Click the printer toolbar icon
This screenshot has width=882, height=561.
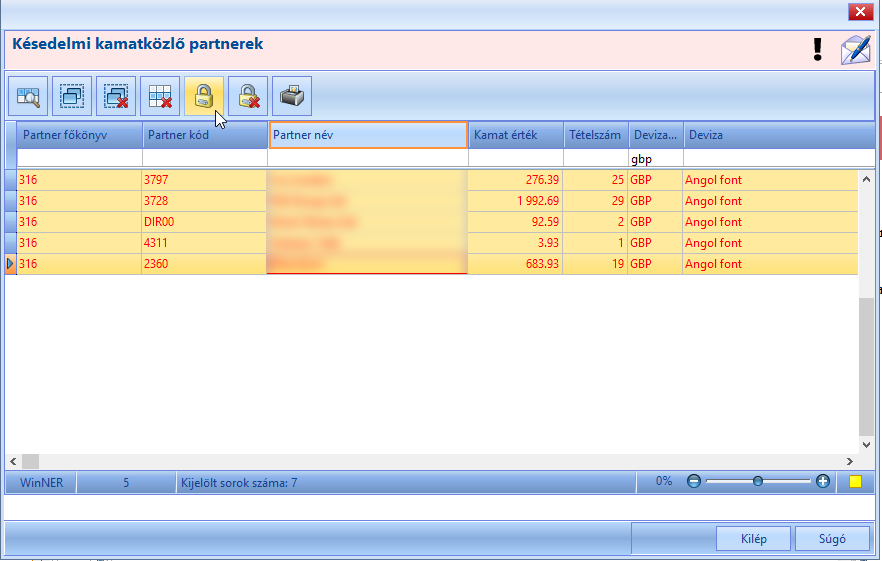point(292,96)
